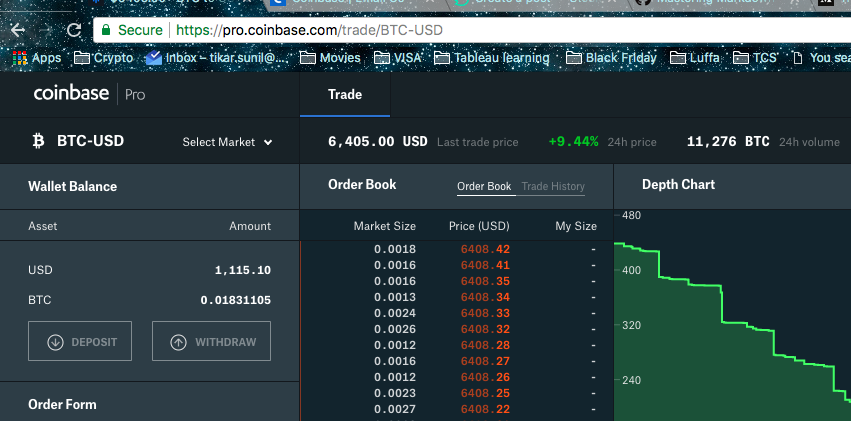The height and width of the screenshot is (421, 851).
Task: Click market size 0.0026 in order book
Action: coord(395,329)
